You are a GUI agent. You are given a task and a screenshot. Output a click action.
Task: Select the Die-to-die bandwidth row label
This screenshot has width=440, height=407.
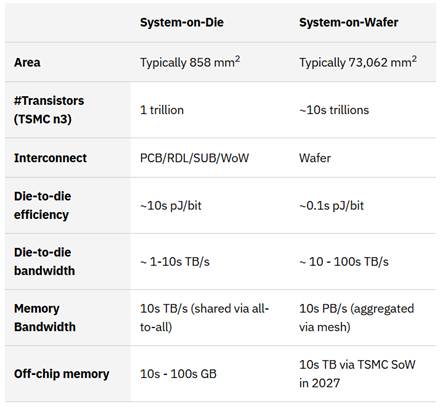pyautogui.click(x=44, y=261)
